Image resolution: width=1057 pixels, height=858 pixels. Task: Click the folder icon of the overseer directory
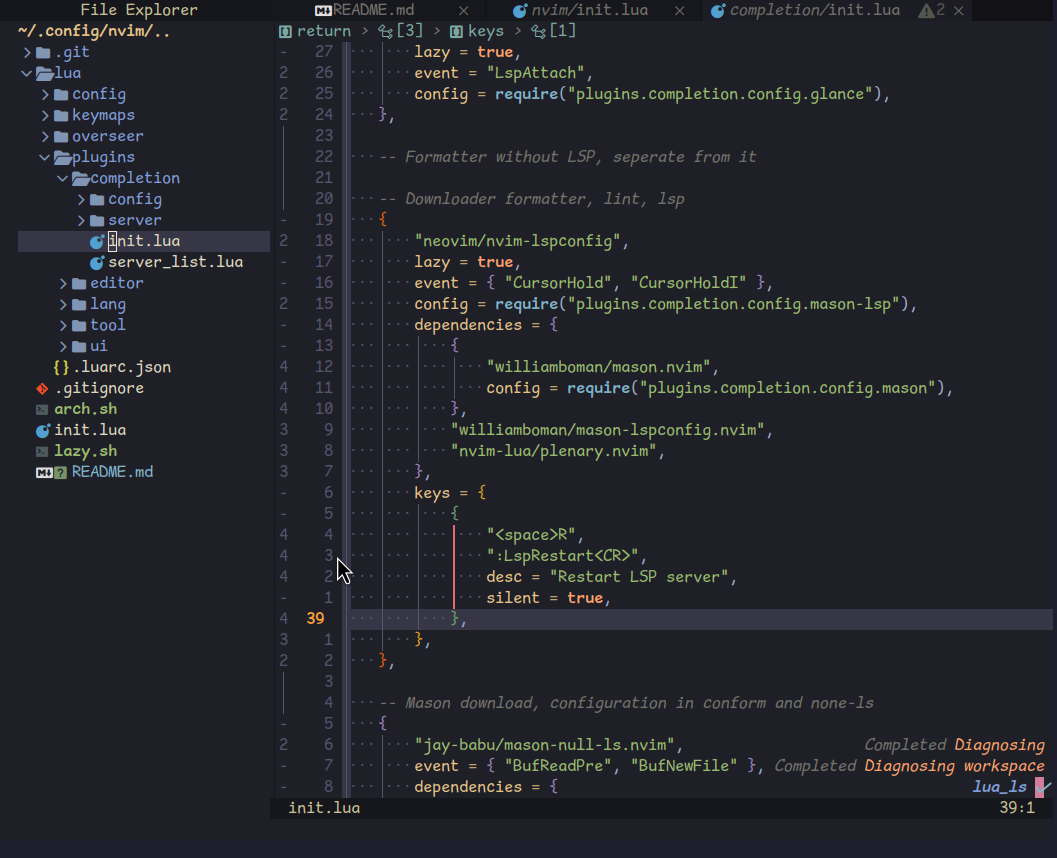pos(60,136)
